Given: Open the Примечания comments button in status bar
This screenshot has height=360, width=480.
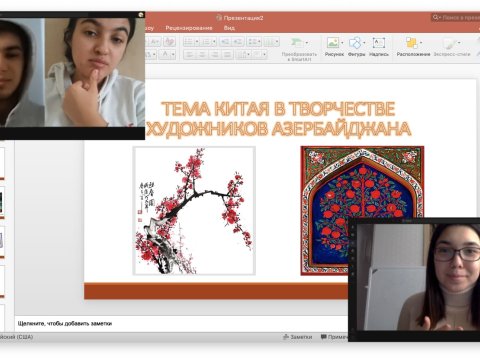Looking at the screenshot, I should point(334,337).
